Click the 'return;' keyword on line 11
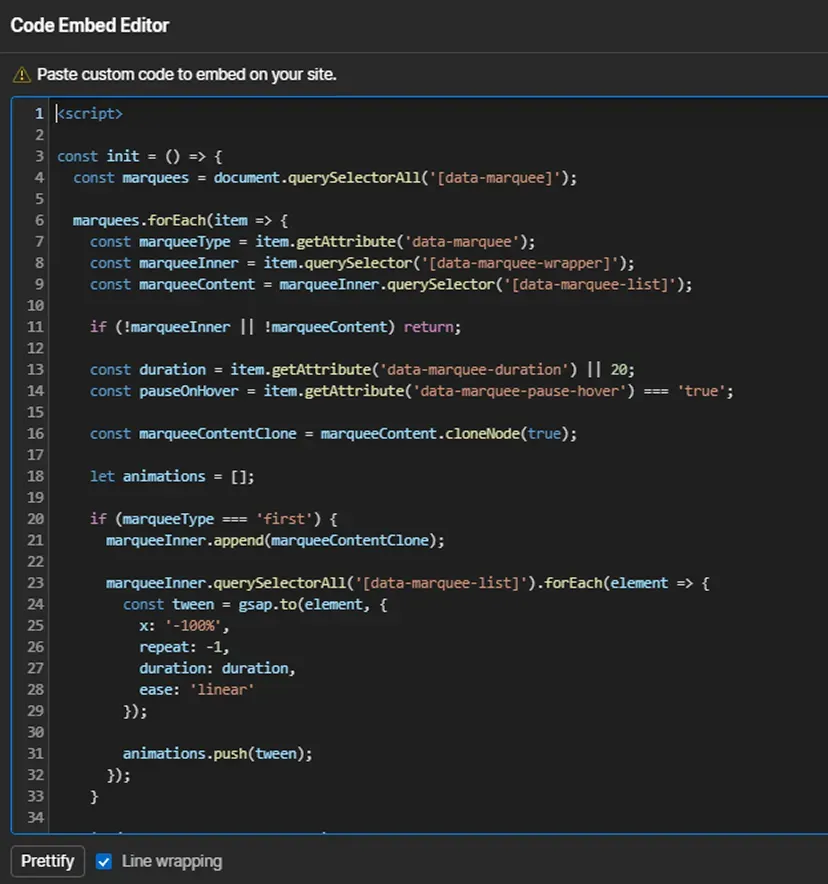Screen dimensions: 828x884 point(432,327)
